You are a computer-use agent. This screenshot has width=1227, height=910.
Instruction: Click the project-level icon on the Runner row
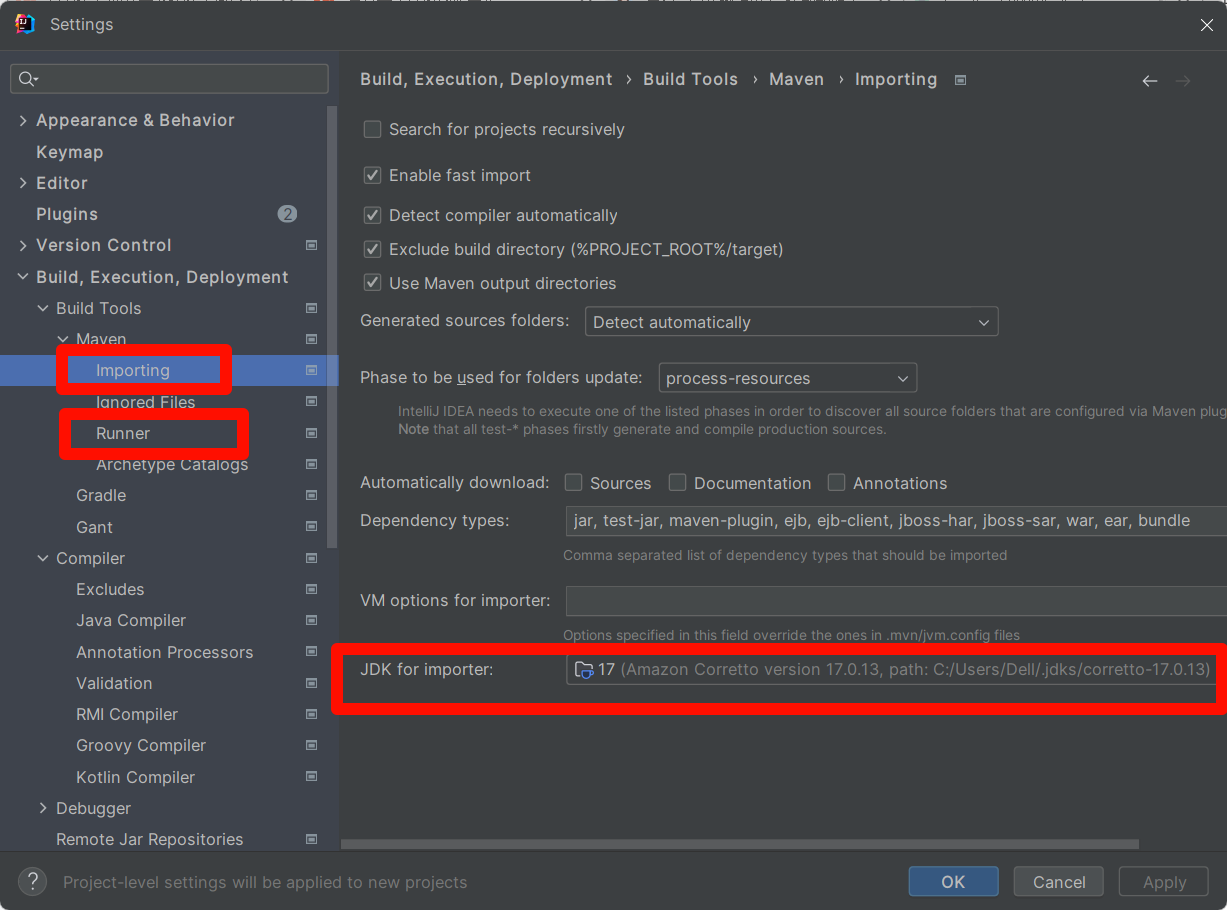pos(312,433)
